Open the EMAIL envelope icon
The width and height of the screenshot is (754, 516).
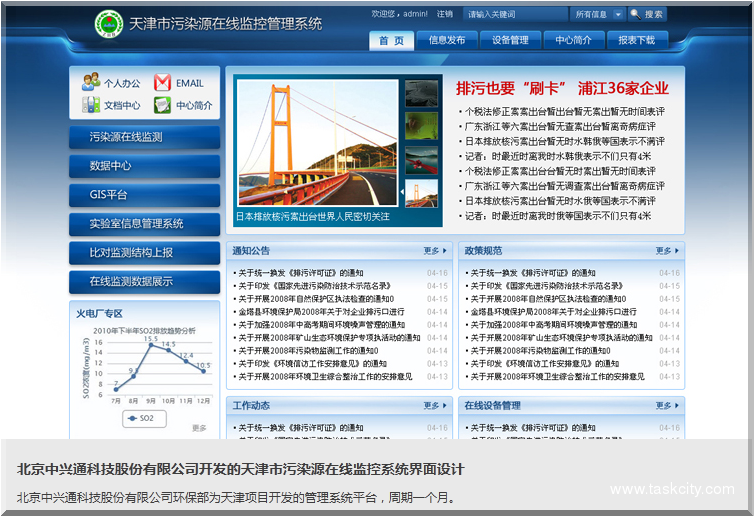(x=163, y=83)
